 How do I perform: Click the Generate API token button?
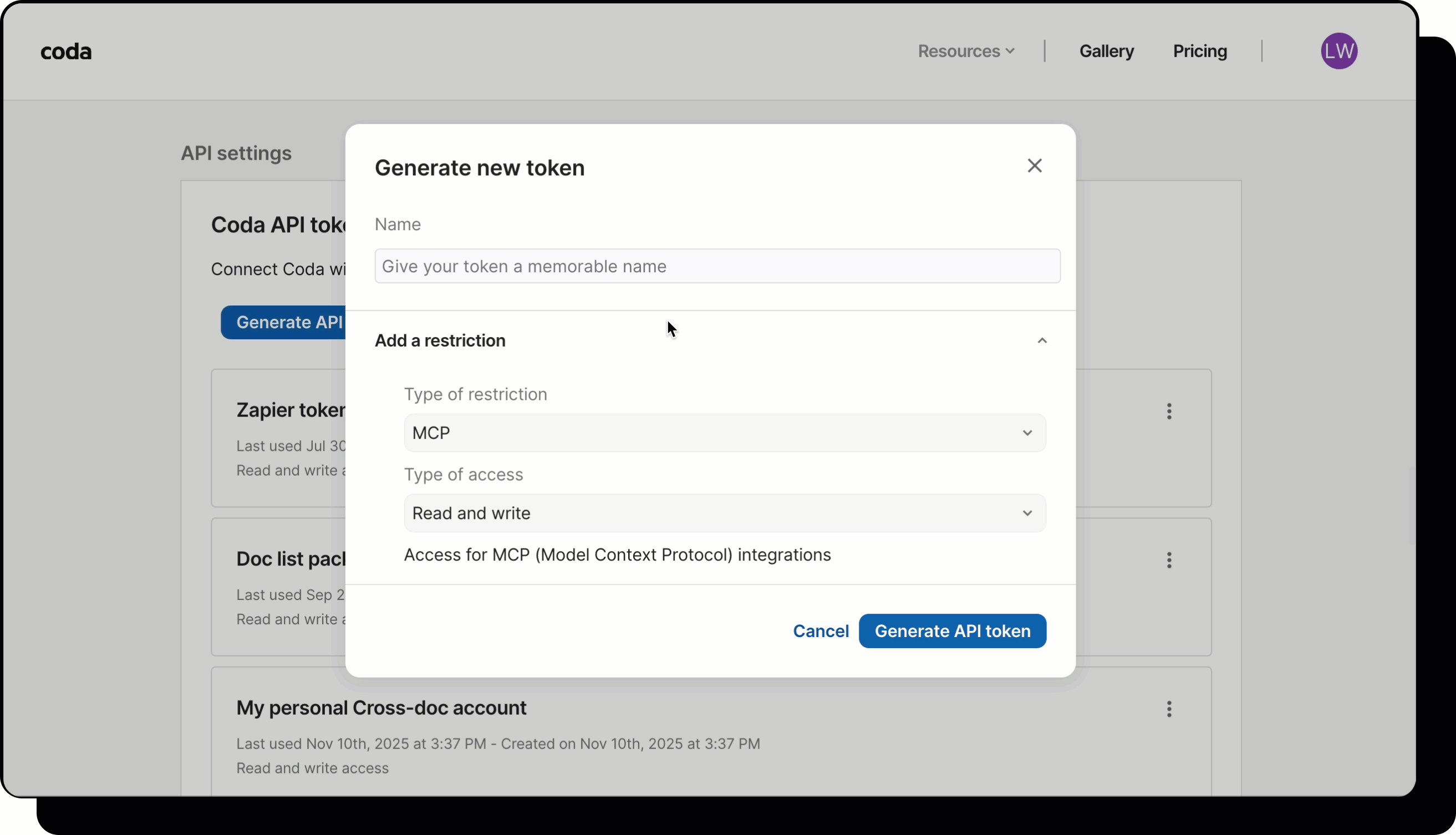tap(952, 631)
